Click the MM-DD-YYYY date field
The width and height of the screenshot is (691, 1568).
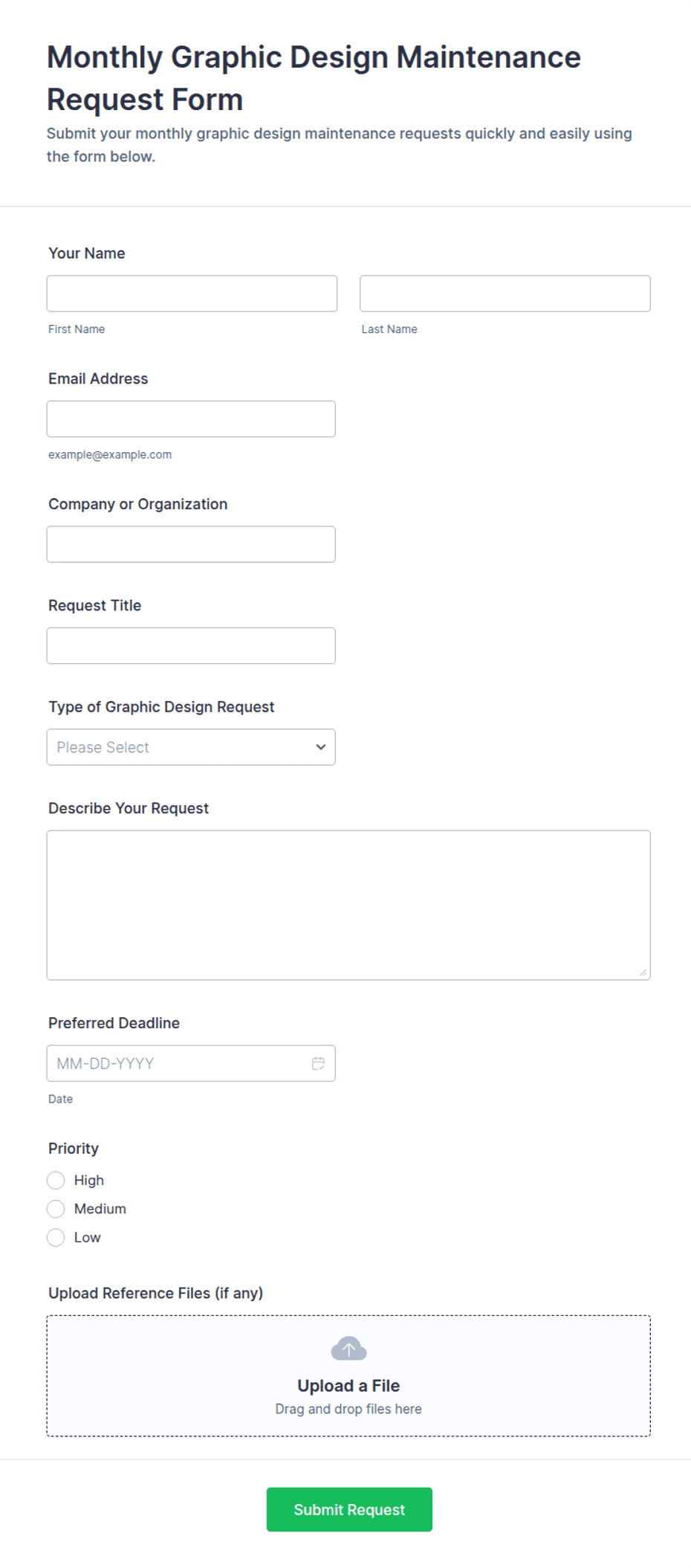[x=191, y=1063]
